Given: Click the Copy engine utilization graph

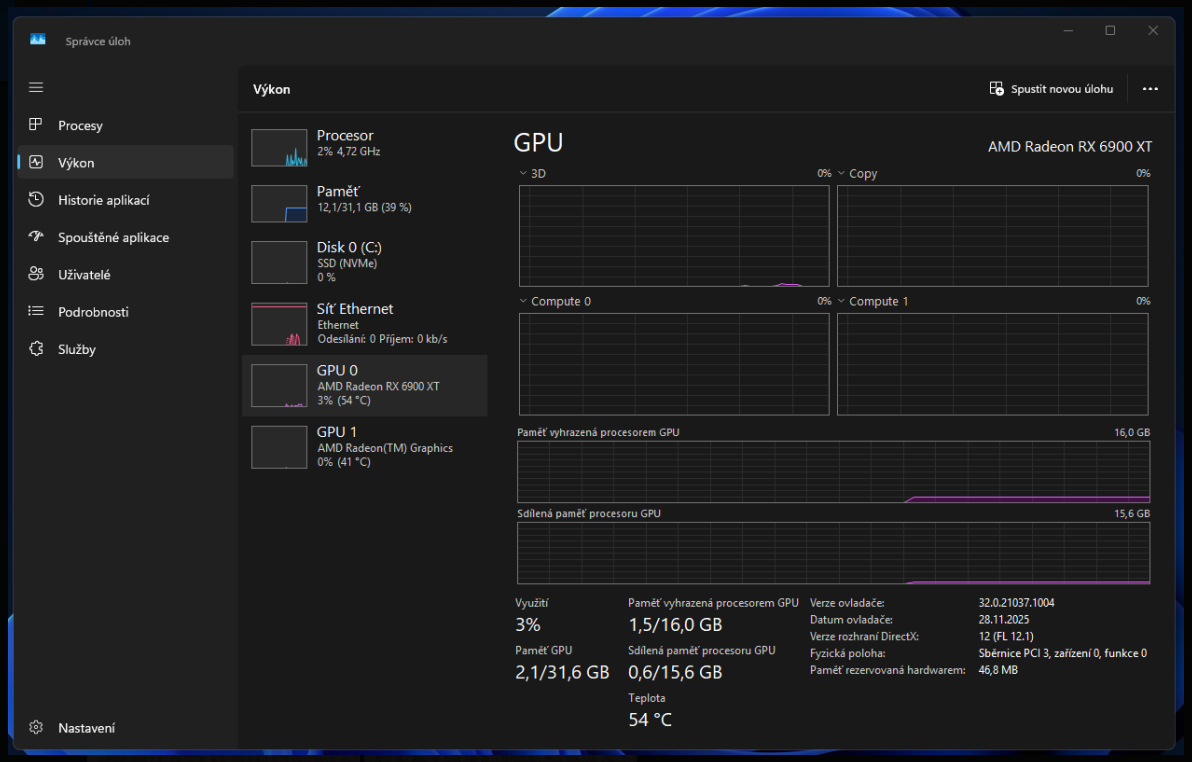Looking at the screenshot, I should pyautogui.click(x=993, y=236).
